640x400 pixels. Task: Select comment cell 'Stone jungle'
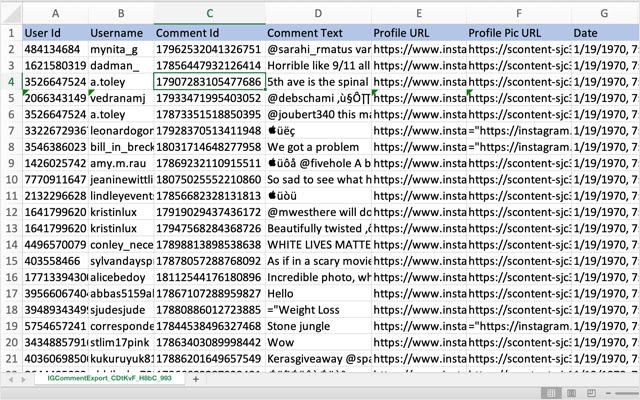click(318, 327)
